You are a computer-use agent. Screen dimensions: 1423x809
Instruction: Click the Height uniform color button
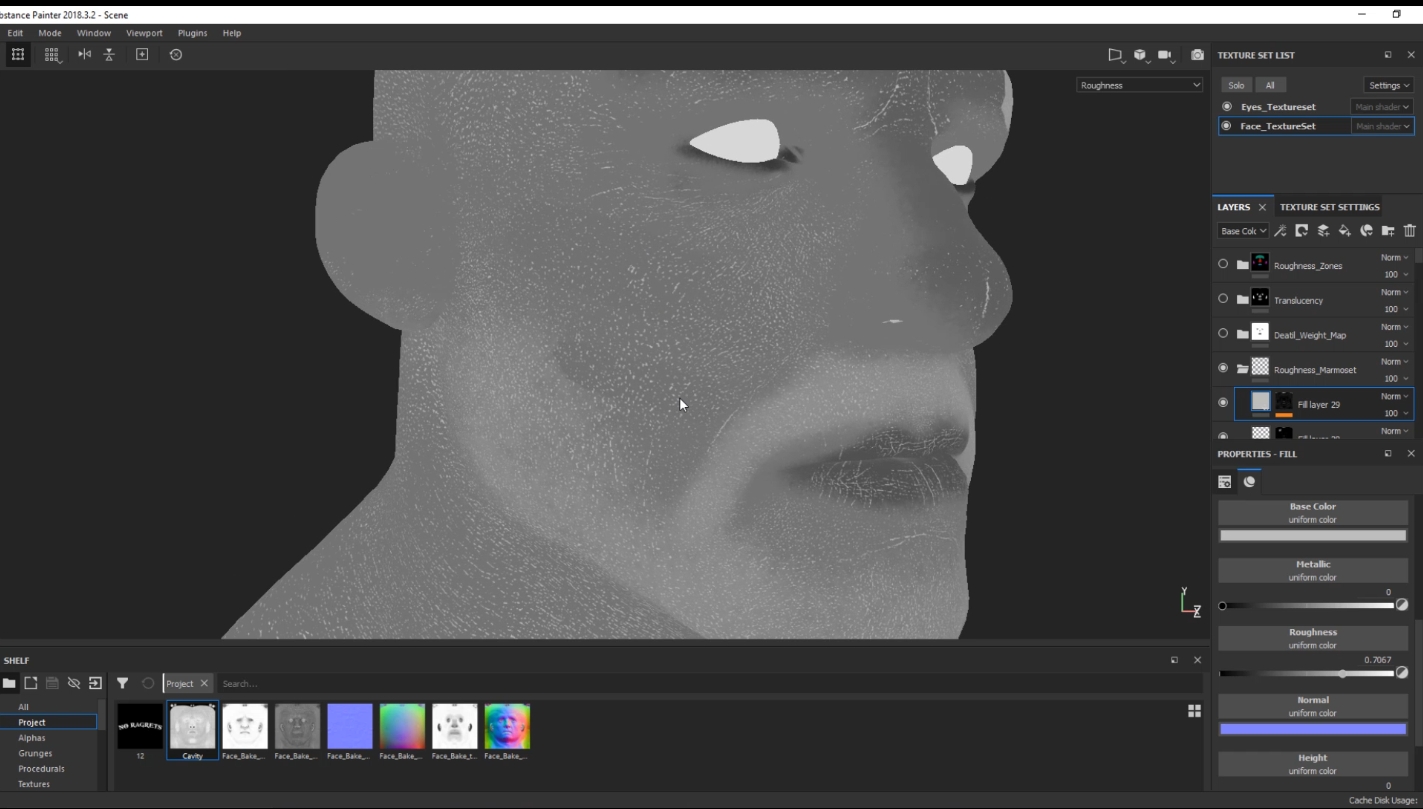coord(1313,764)
